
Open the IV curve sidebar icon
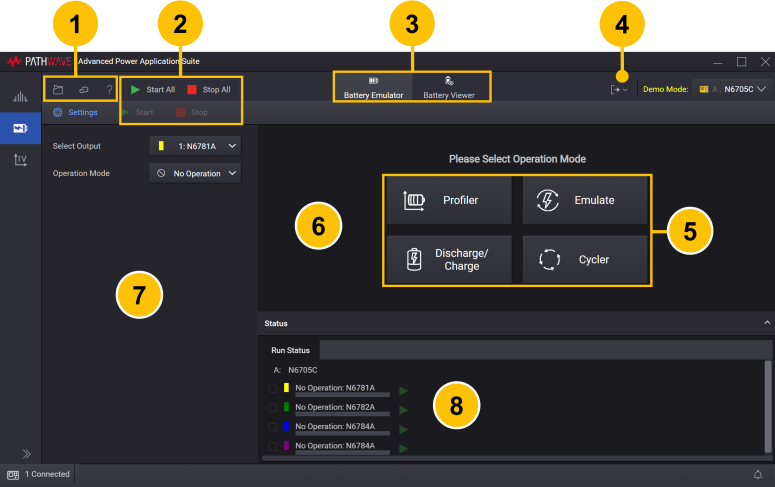click(x=20, y=159)
